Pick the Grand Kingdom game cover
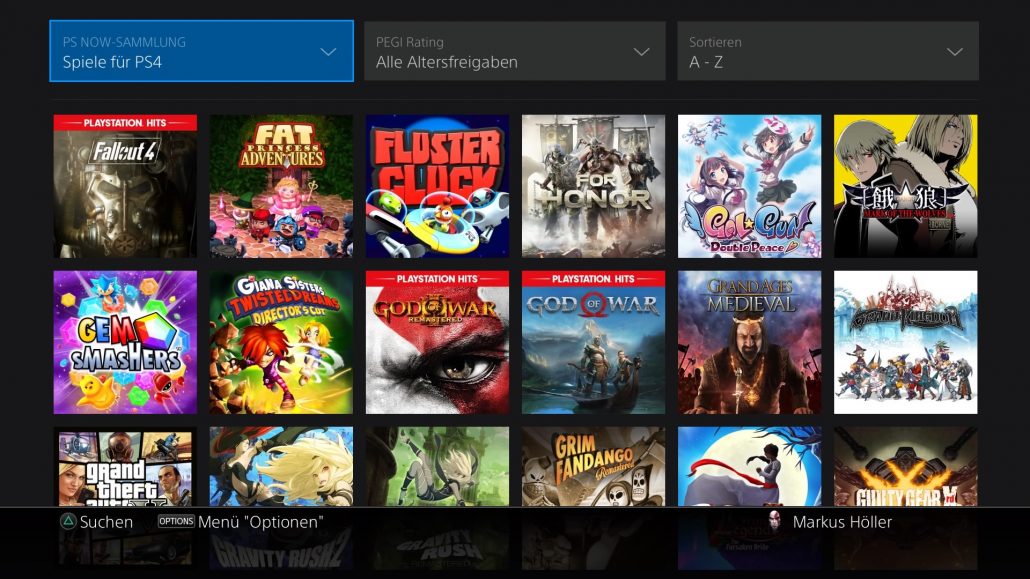The width and height of the screenshot is (1030, 579). pos(906,342)
